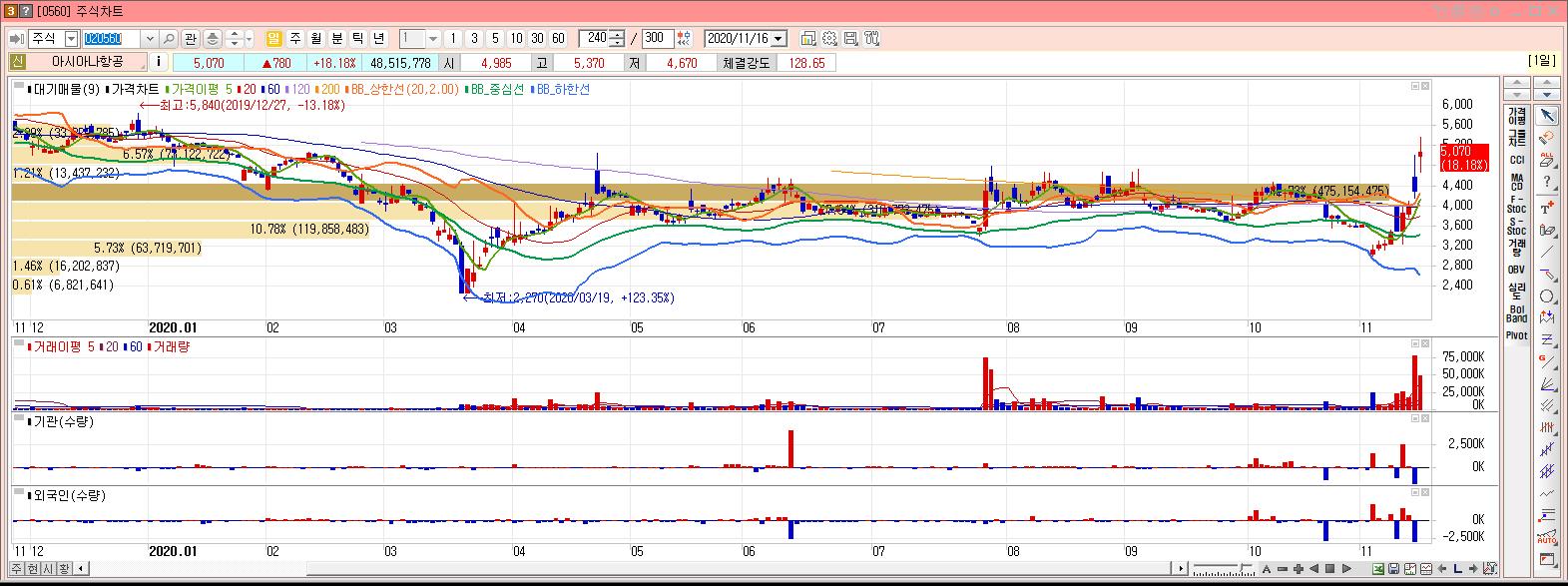Select the 틱 tick period toggle
1568x586 pixels.
tap(357, 39)
